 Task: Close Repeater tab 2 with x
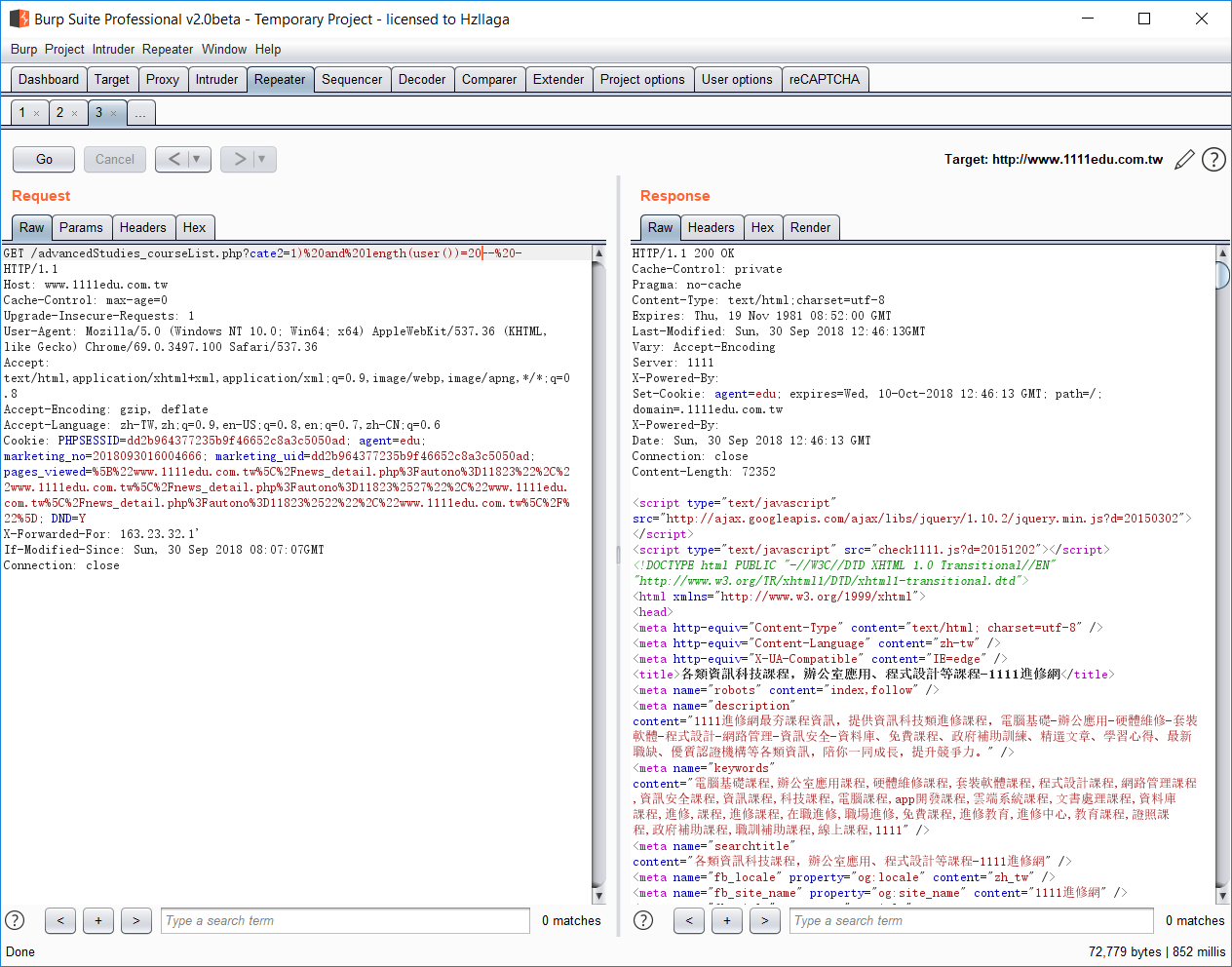[74, 114]
